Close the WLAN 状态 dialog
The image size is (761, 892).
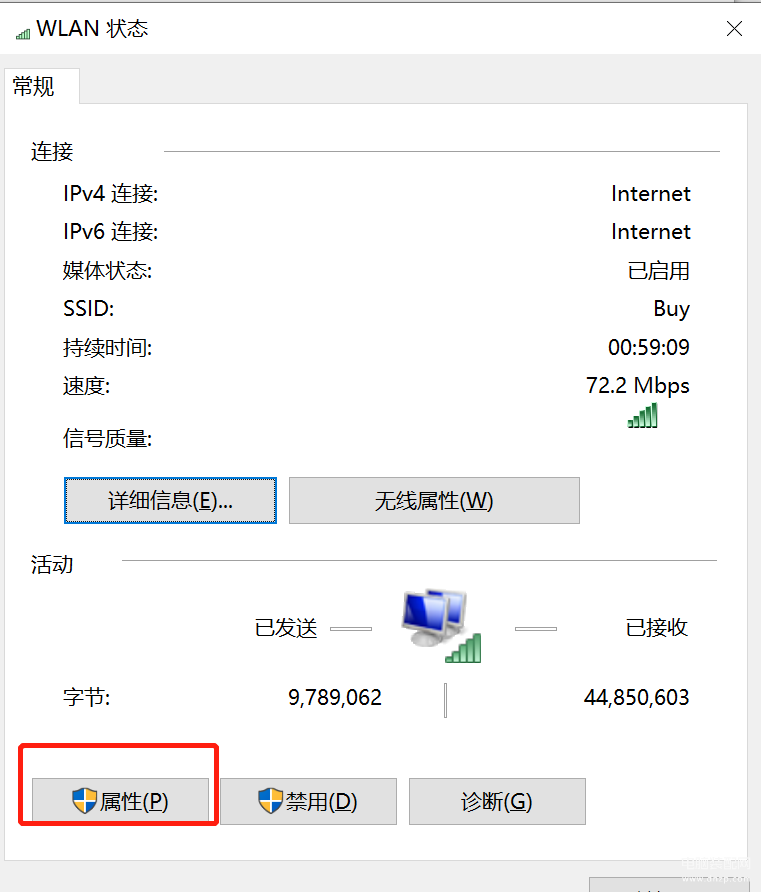[x=734, y=28]
